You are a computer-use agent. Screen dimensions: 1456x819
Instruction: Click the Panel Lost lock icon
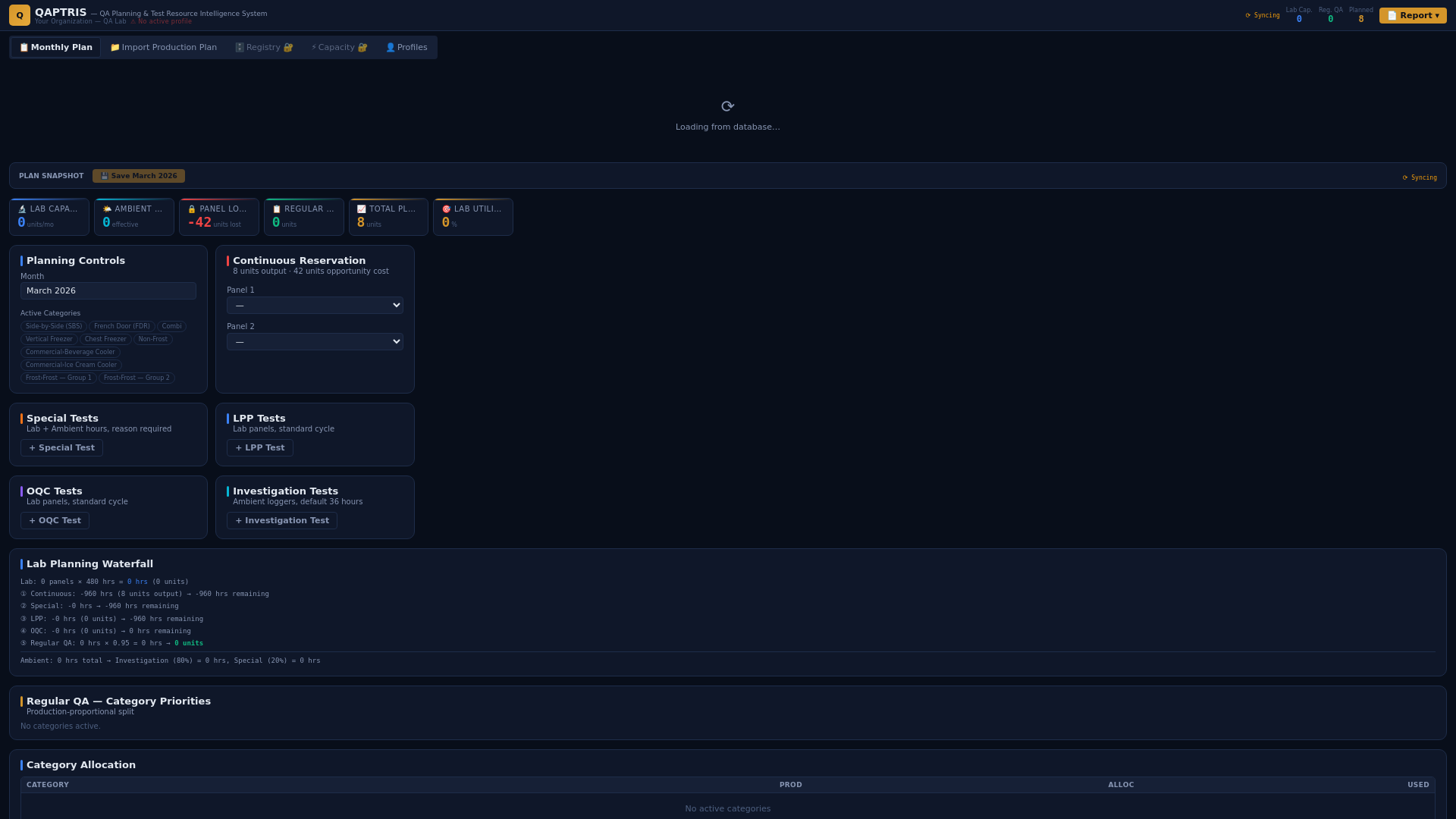[x=192, y=209]
